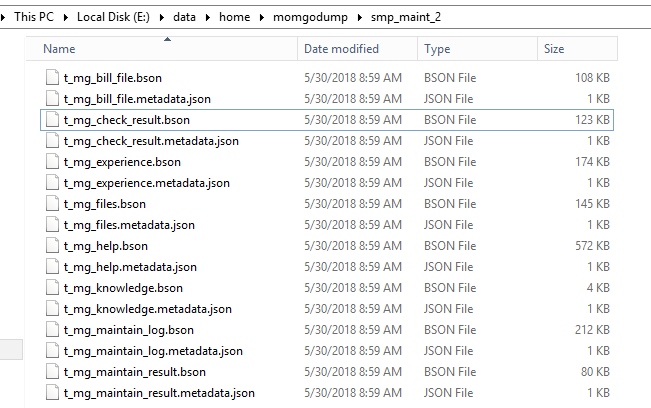Sort files by the Size column header
This screenshot has height=408, width=651.
(x=578, y=49)
